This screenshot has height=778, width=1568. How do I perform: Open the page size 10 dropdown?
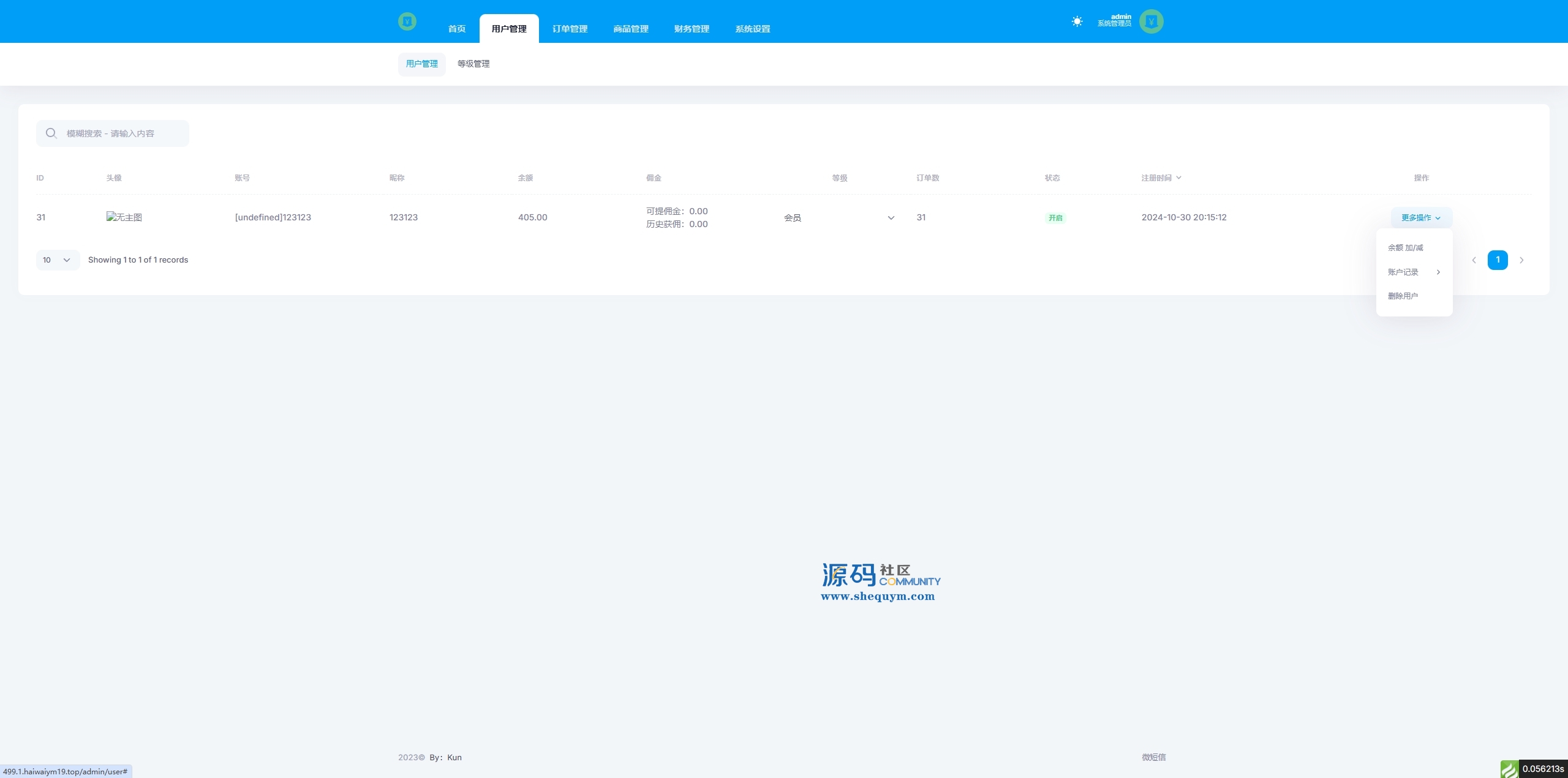[x=58, y=260]
